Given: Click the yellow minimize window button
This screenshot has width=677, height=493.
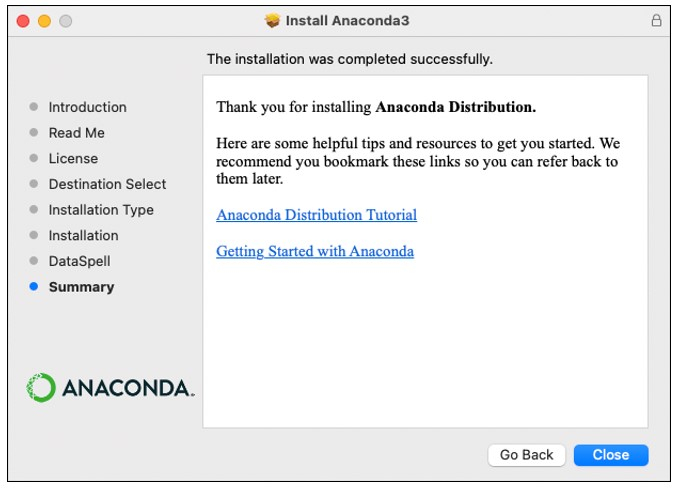Looking at the screenshot, I should pos(44,21).
